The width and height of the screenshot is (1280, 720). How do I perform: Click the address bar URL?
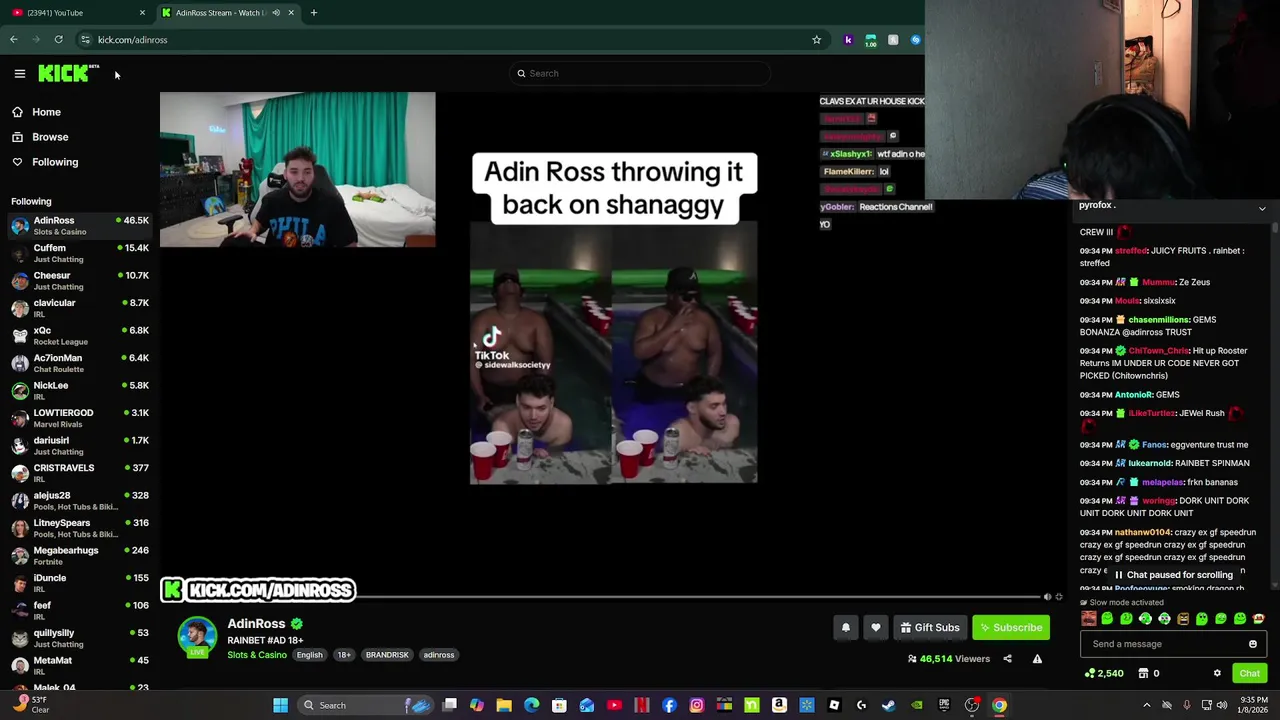coord(132,40)
